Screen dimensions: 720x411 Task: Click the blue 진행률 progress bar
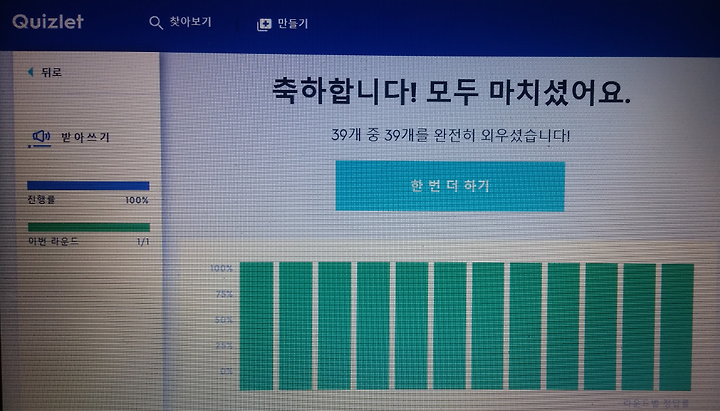pyautogui.click(x=88, y=186)
